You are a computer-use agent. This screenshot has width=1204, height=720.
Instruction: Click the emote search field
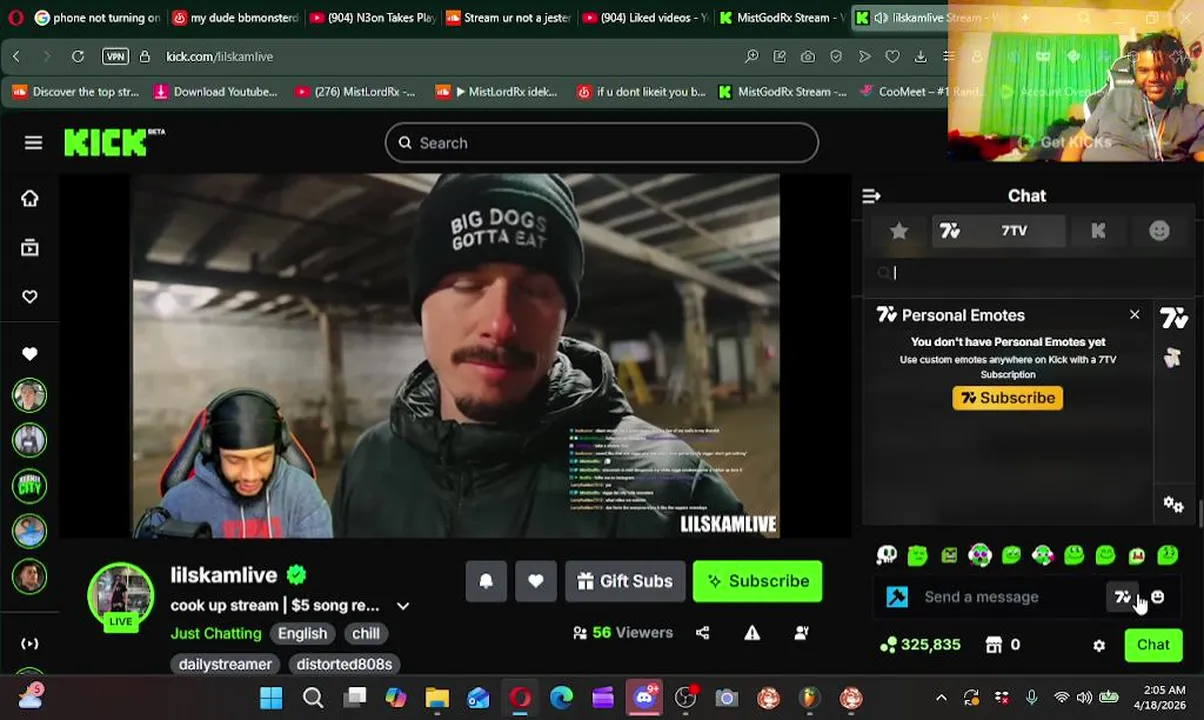1030,272
